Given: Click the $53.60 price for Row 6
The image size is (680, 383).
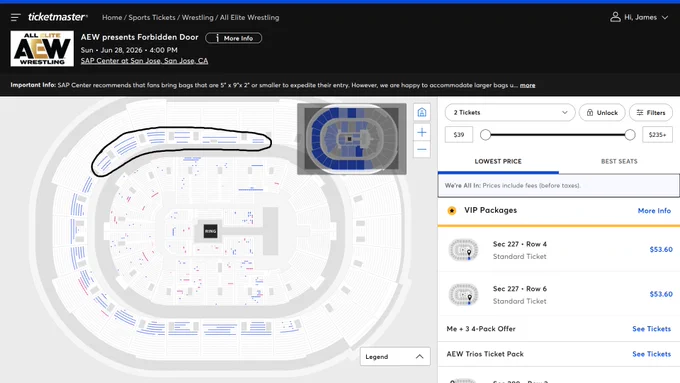Looking at the screenshot, I should click(661, 294).
